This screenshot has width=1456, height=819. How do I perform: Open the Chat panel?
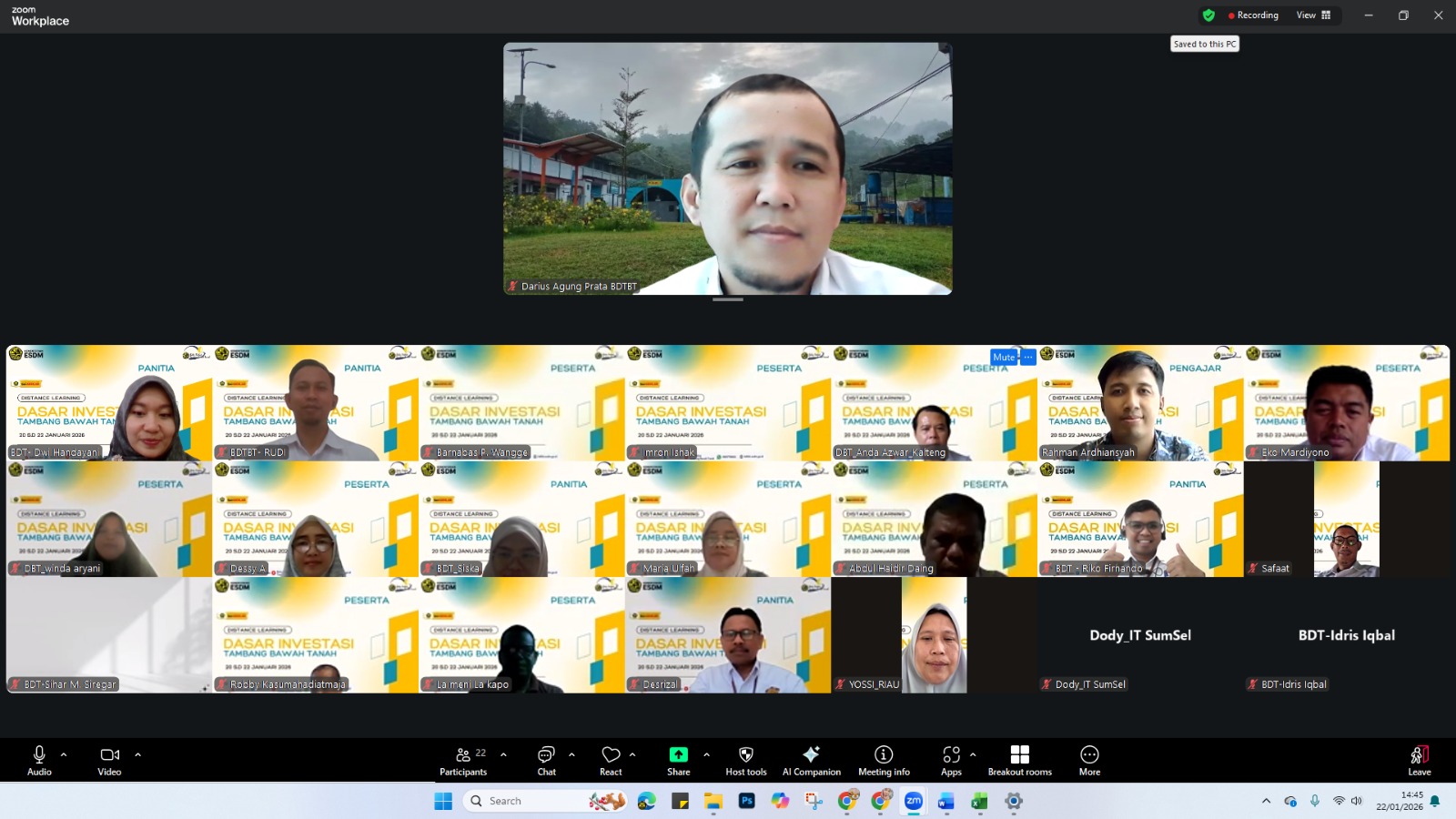pyautogui.click(x=546, y=761)
